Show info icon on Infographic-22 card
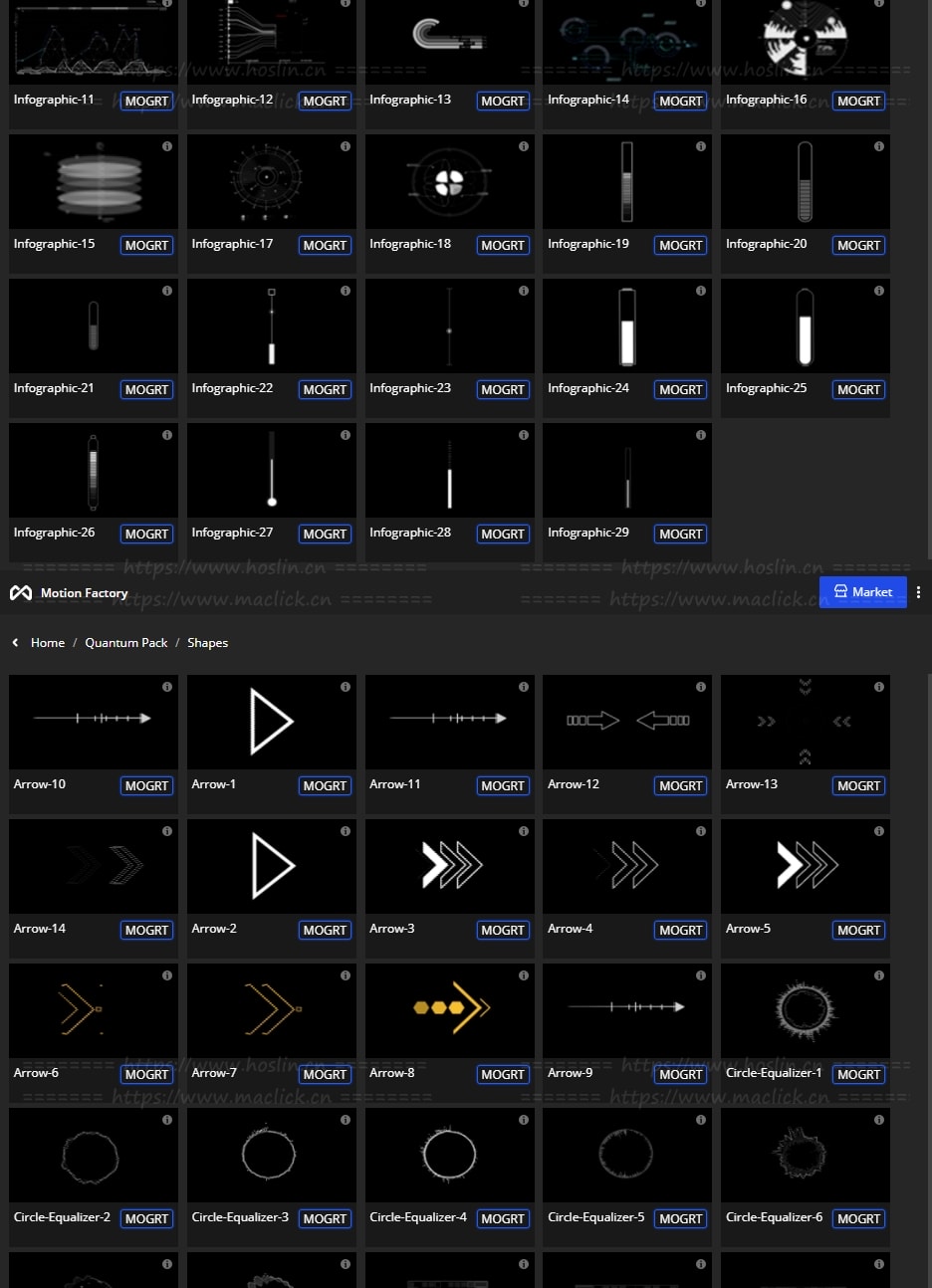932x1288 pixels. (x=346, y=291)
